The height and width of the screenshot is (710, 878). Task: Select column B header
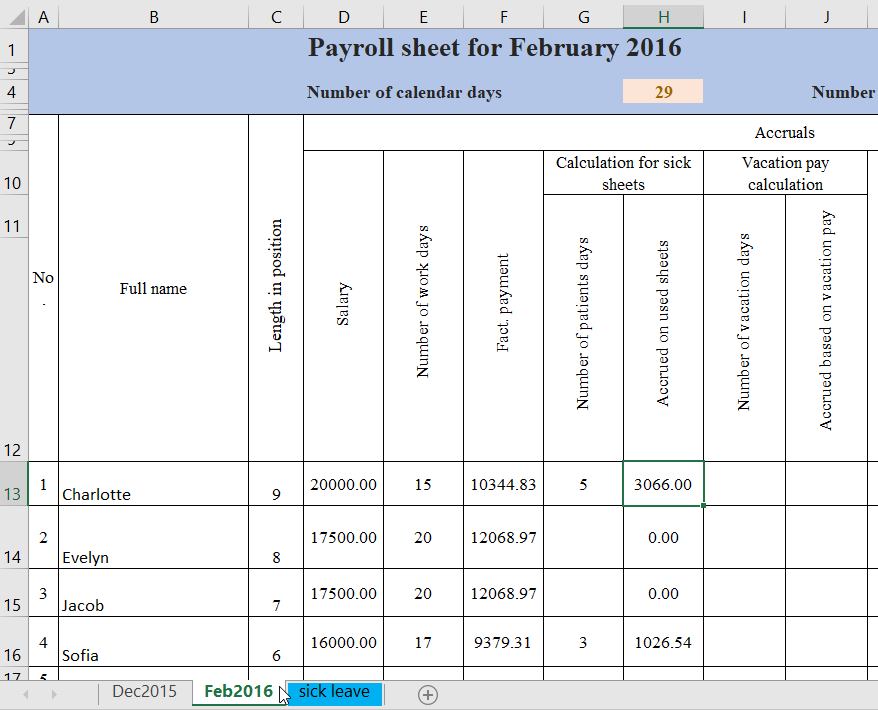tap(153, 16)
